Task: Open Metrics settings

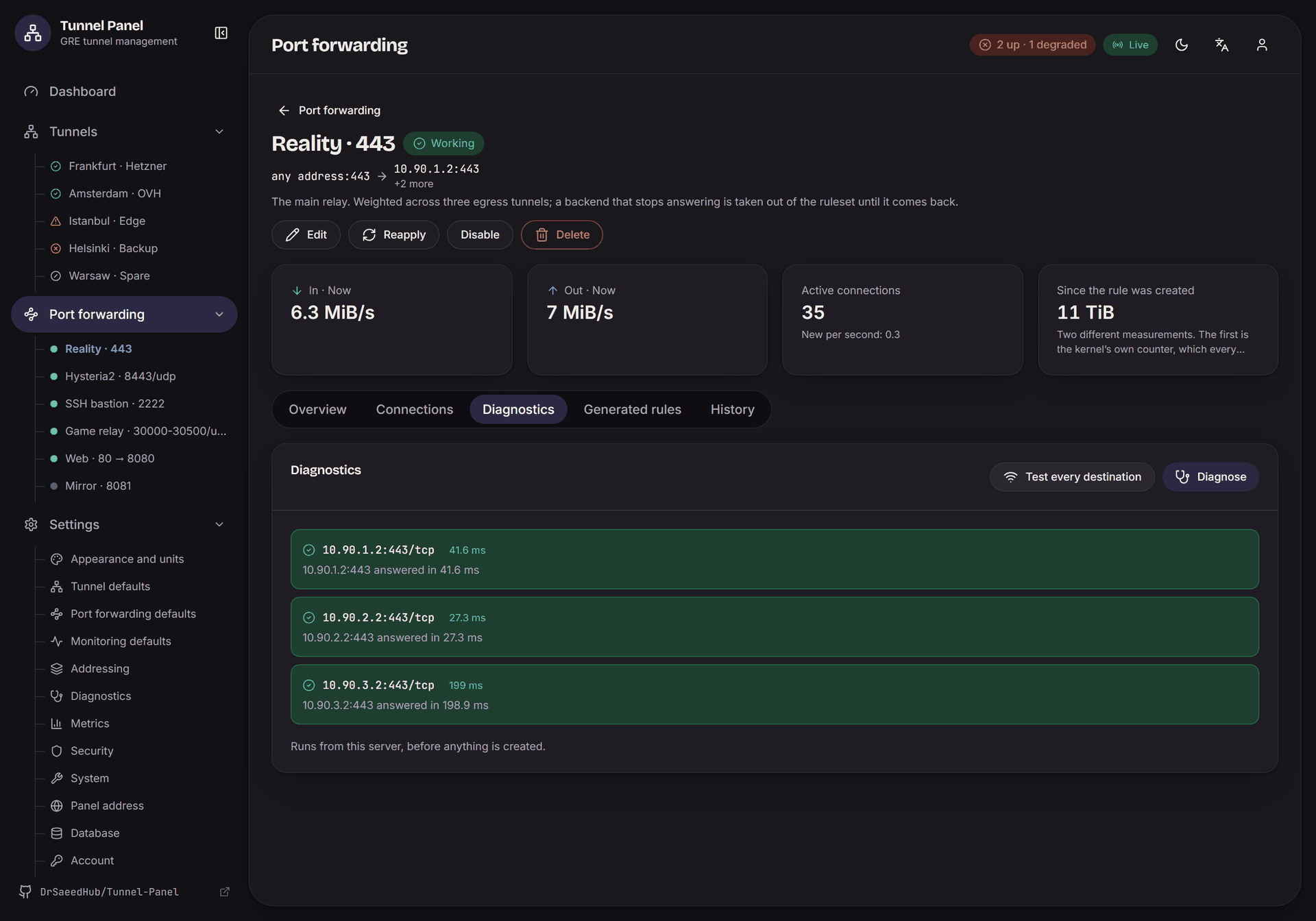Action: [x=90, y=724]
